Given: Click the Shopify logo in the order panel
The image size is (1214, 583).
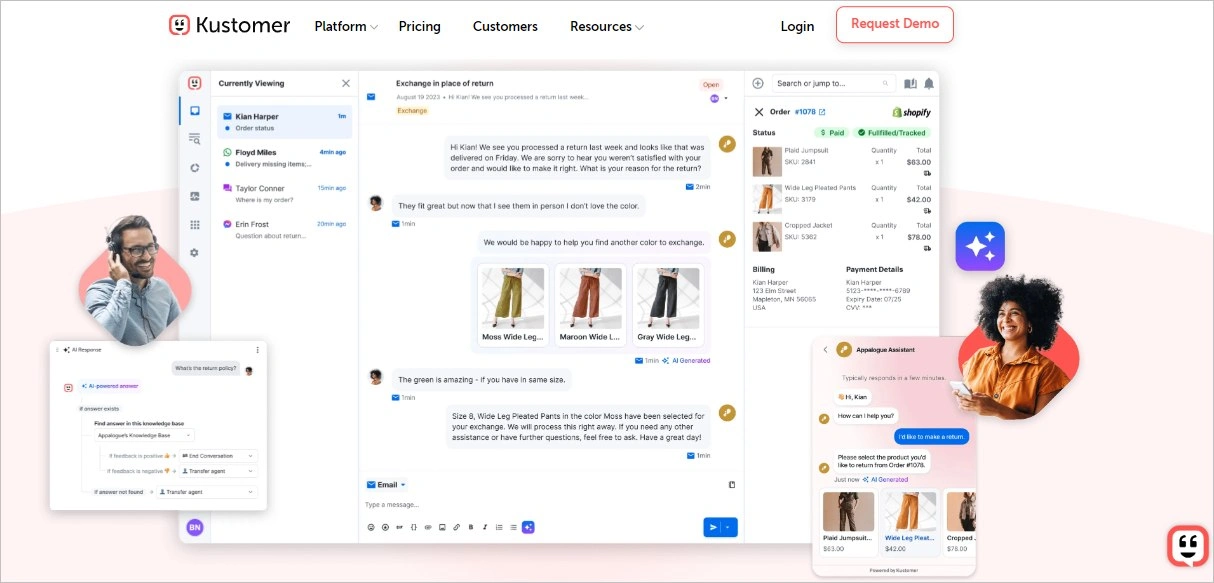Looking at the screenshot, I should 911,112.
